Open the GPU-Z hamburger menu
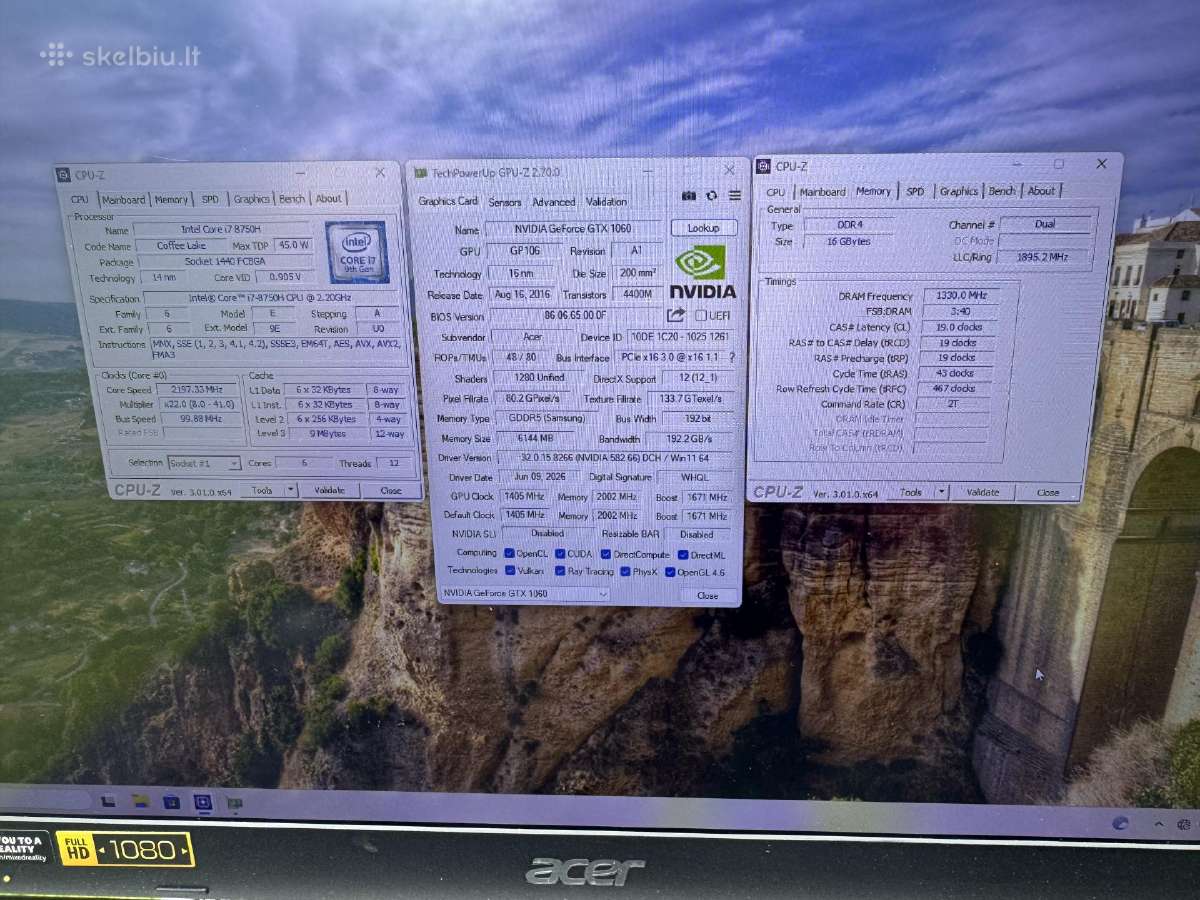Image resolution: width=1200 pixels, height=900 pixels. (735, 196)
